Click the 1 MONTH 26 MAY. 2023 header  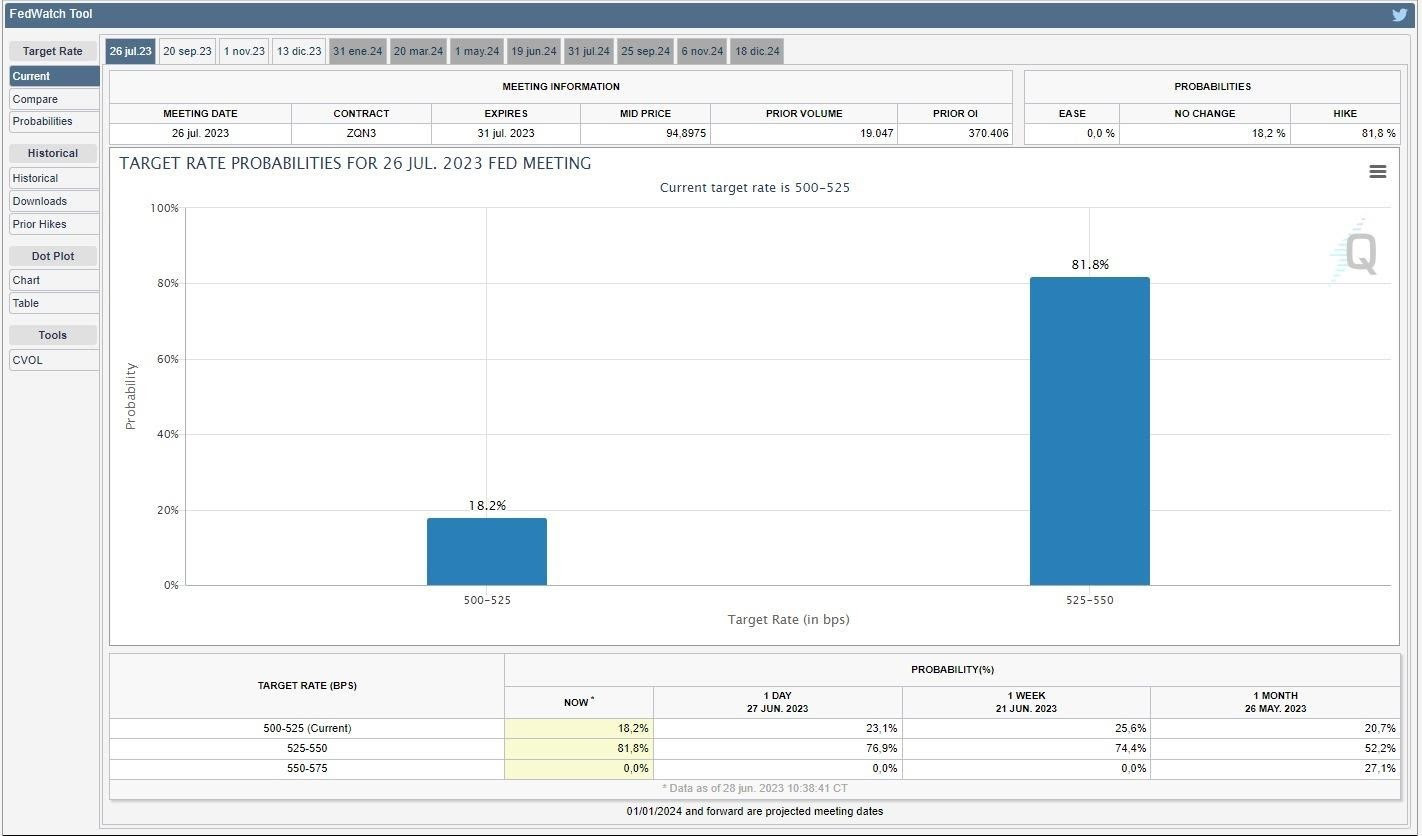[1275, 702]
